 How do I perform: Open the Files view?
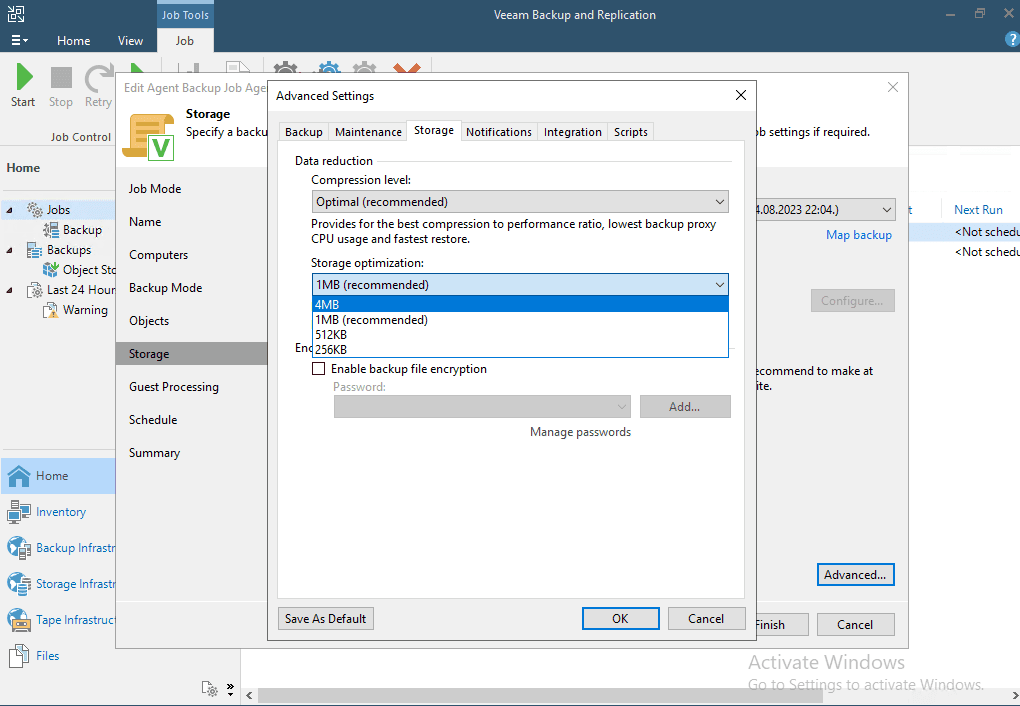click(45, 655)
